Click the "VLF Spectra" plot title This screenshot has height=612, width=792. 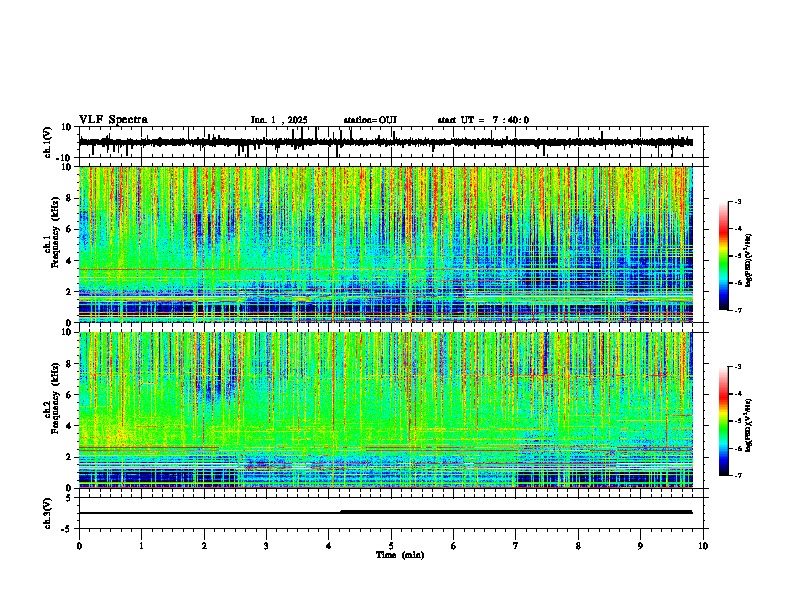click(x=113, y=120)
